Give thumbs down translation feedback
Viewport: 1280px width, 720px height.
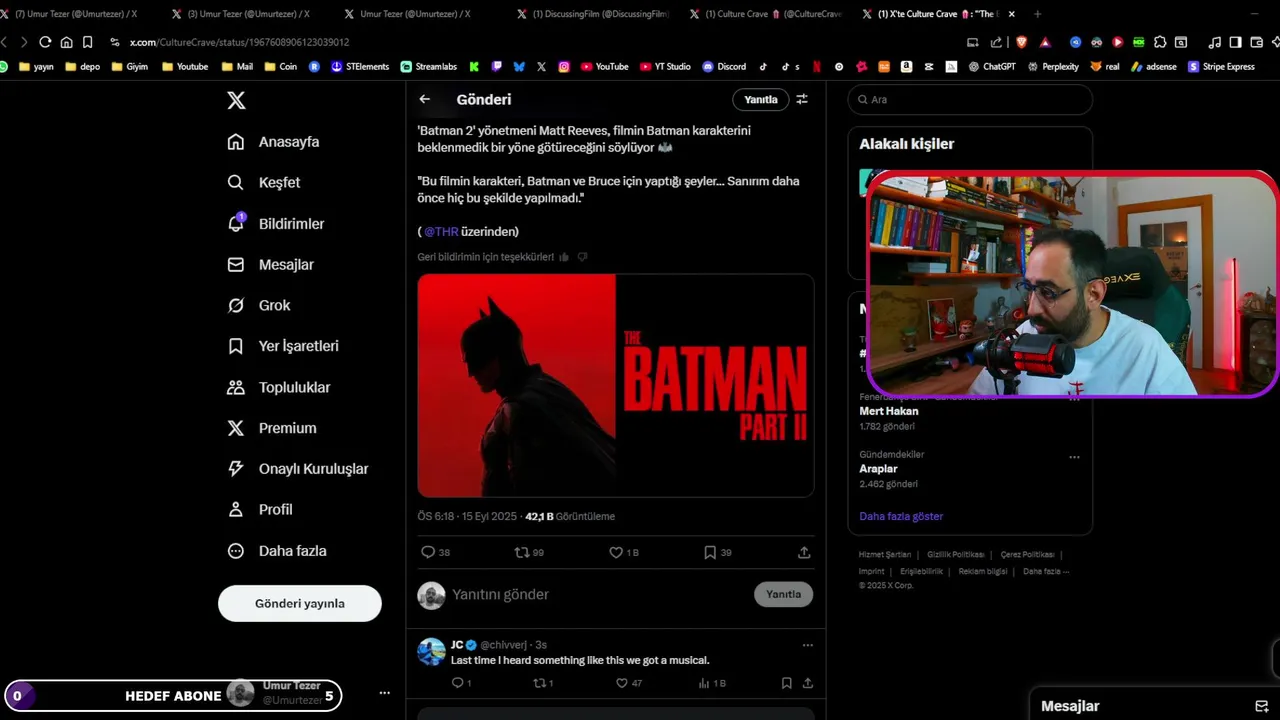pyautogui.click(x=582, y=257)
